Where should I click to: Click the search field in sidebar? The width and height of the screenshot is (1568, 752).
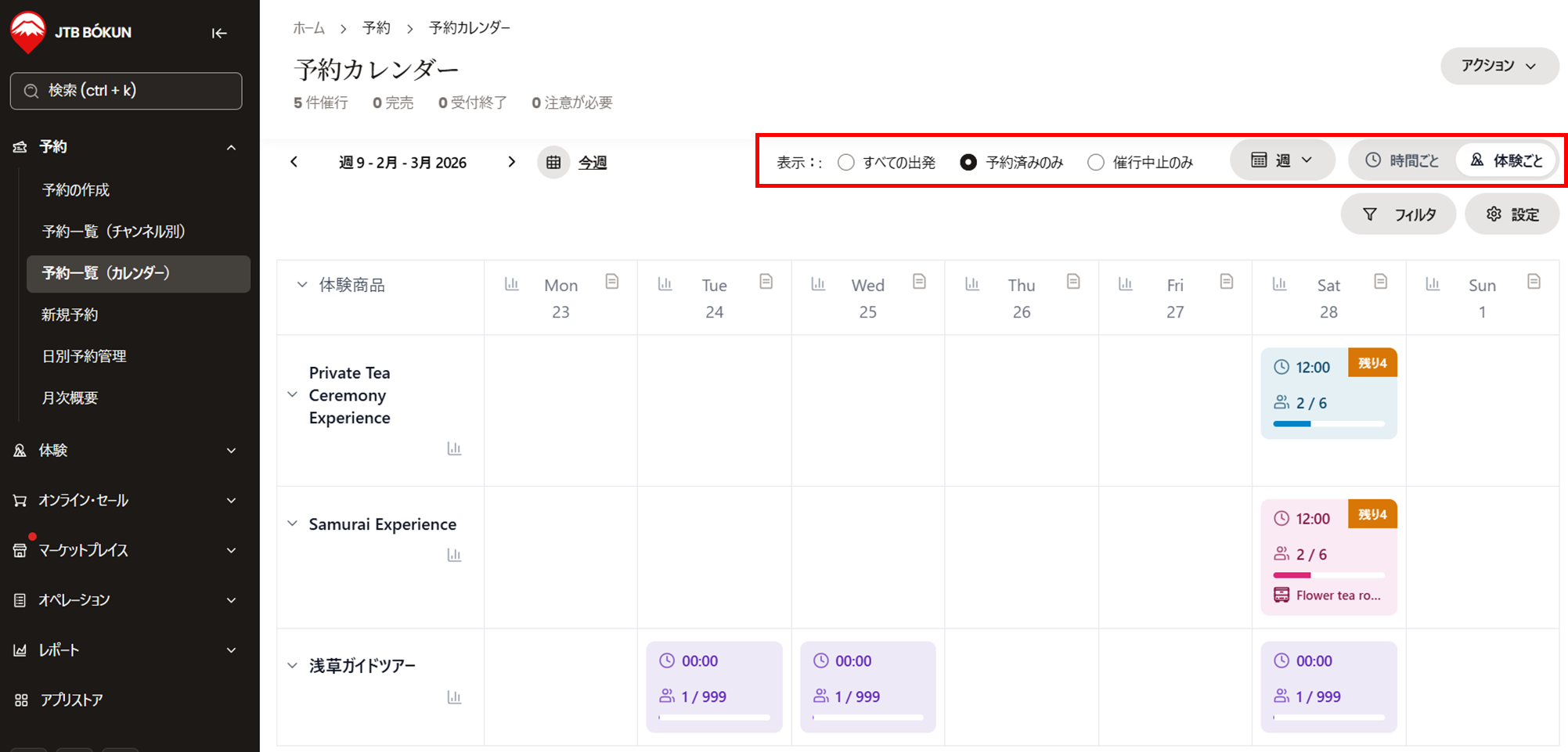[x=126, y=91]
